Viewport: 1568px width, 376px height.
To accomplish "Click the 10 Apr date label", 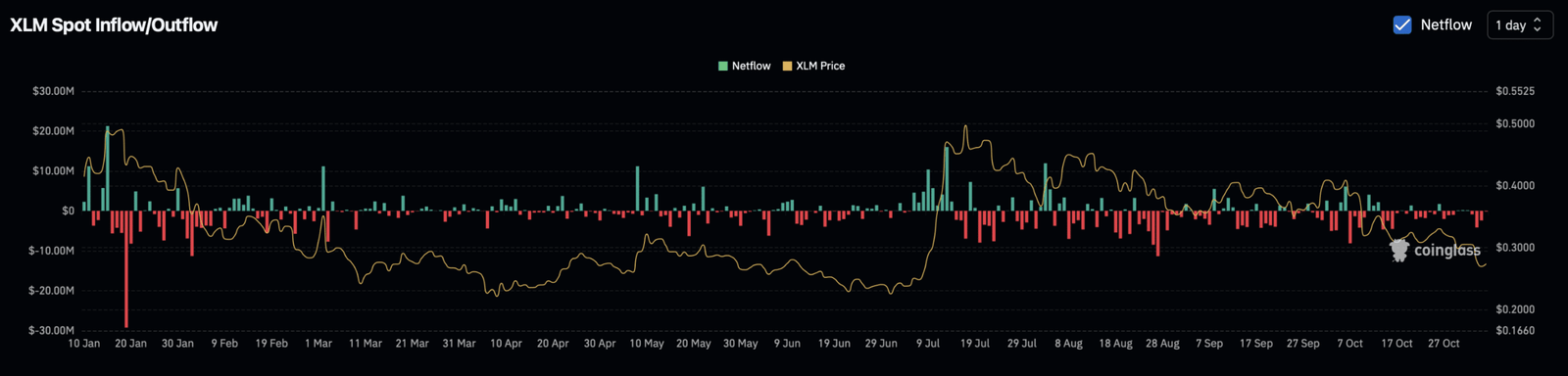I will pos(506,344).
